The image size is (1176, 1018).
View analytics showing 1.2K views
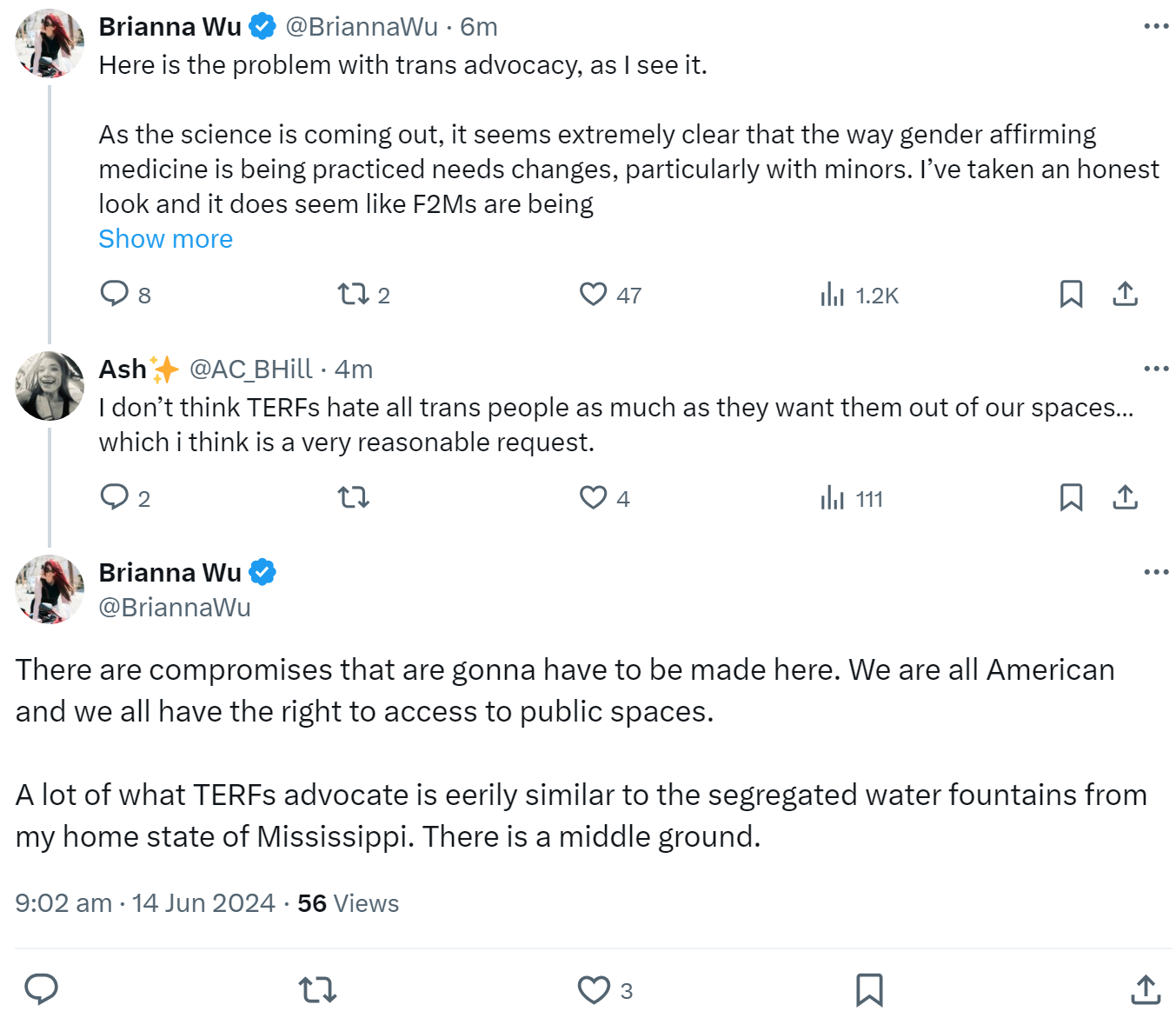click(832, 294)
